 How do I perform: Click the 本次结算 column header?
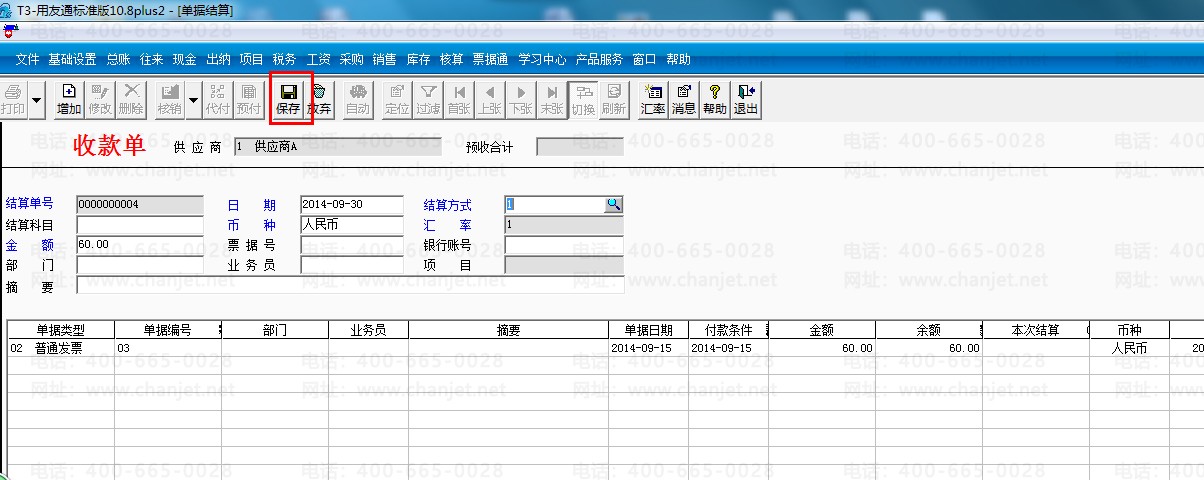click(1035, 329)
